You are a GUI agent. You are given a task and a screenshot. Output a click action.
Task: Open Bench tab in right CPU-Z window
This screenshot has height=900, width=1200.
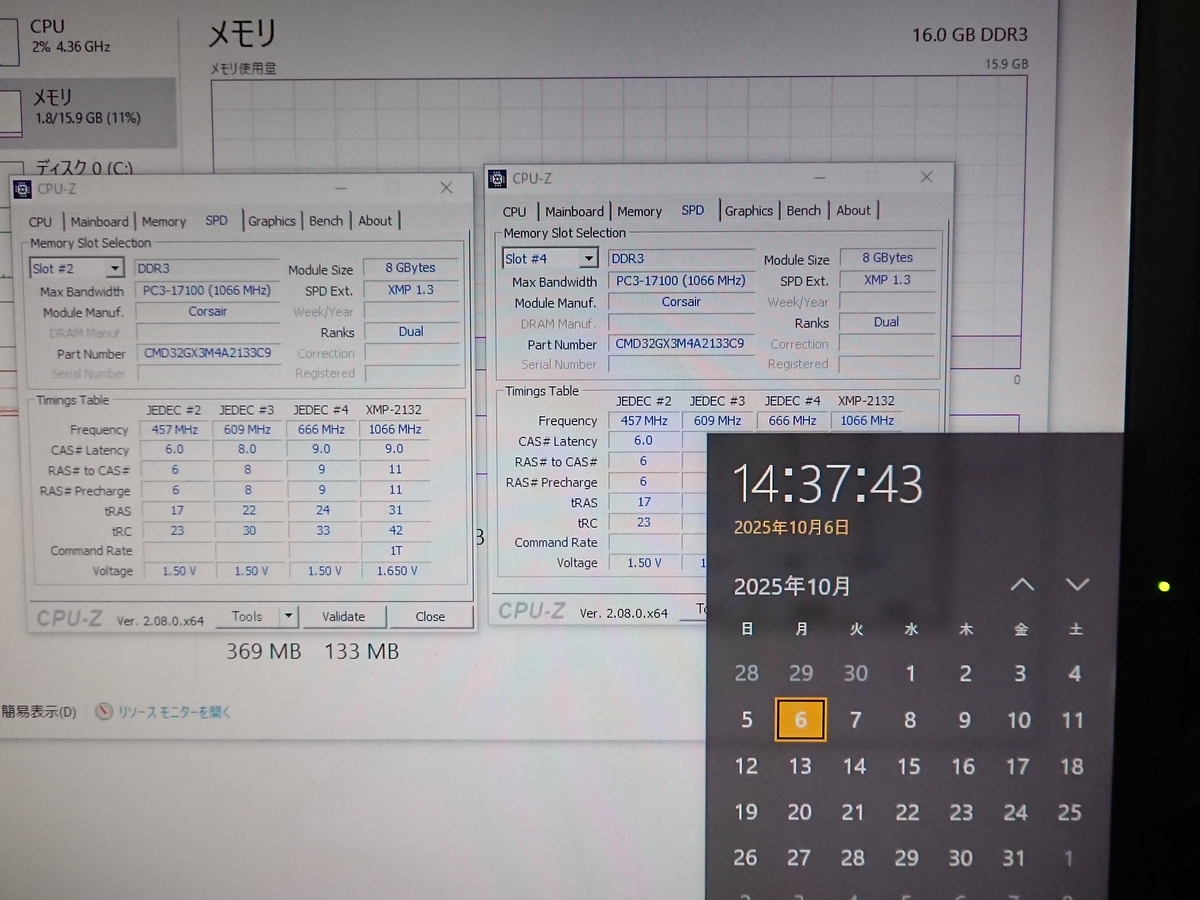[x=803, y=211]
